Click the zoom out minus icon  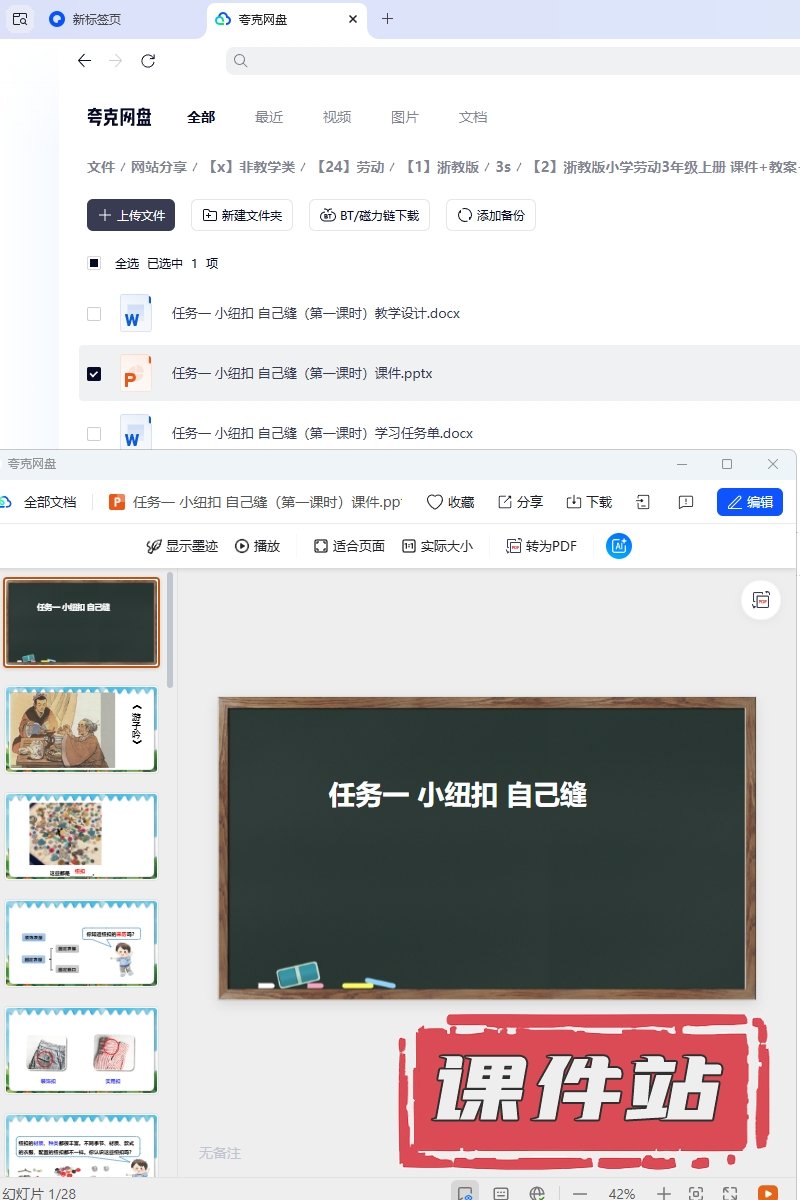pos(580,1193)
